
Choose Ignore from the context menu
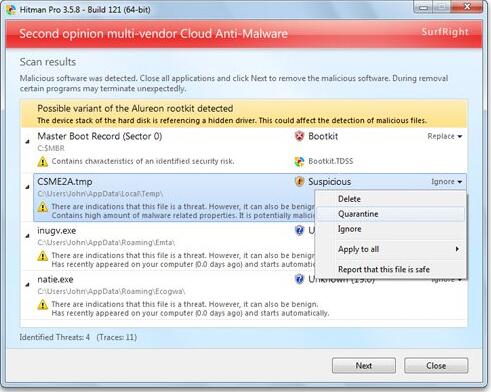click(x=390, y=229)
